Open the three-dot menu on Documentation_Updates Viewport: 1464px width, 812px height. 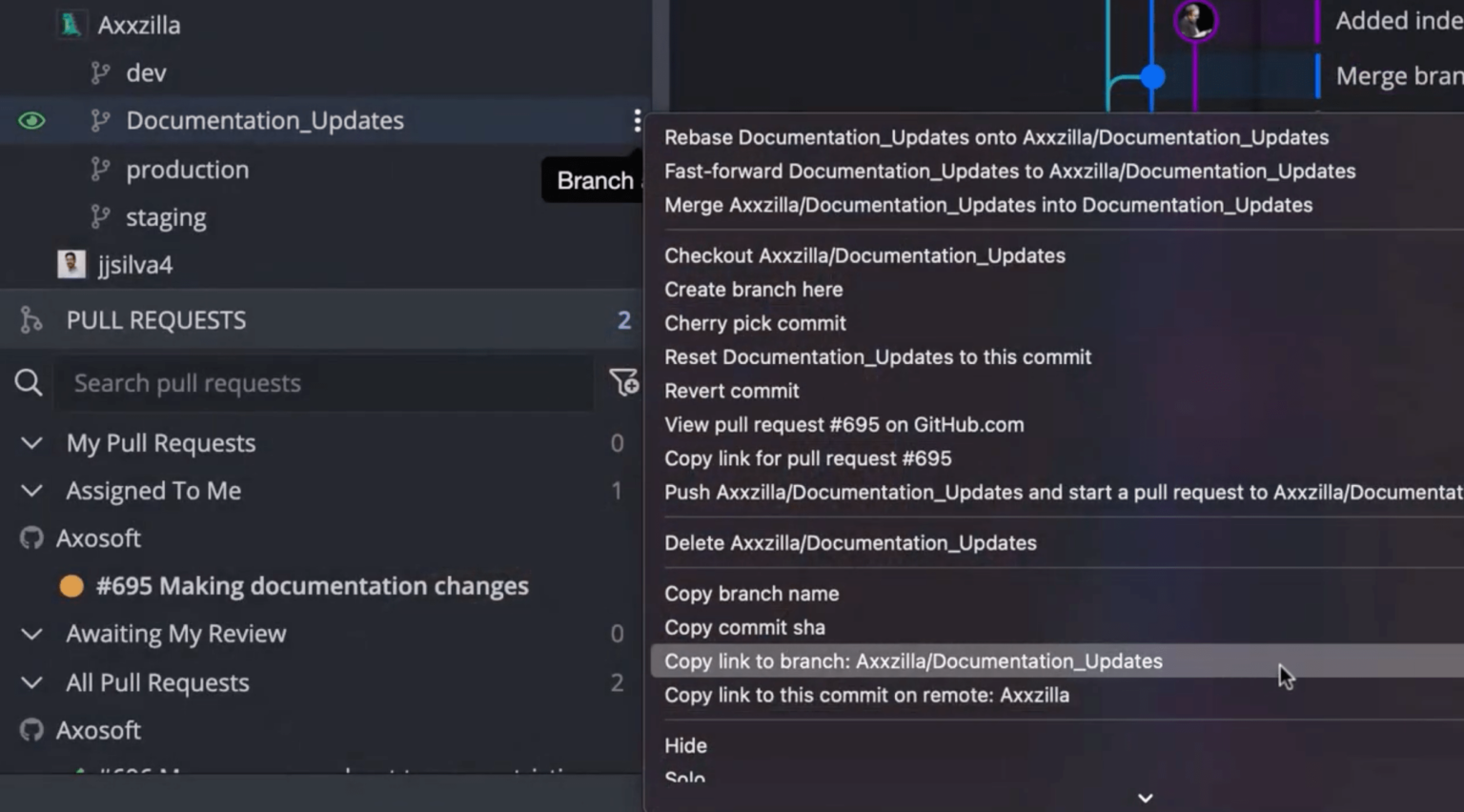(637, 120)
